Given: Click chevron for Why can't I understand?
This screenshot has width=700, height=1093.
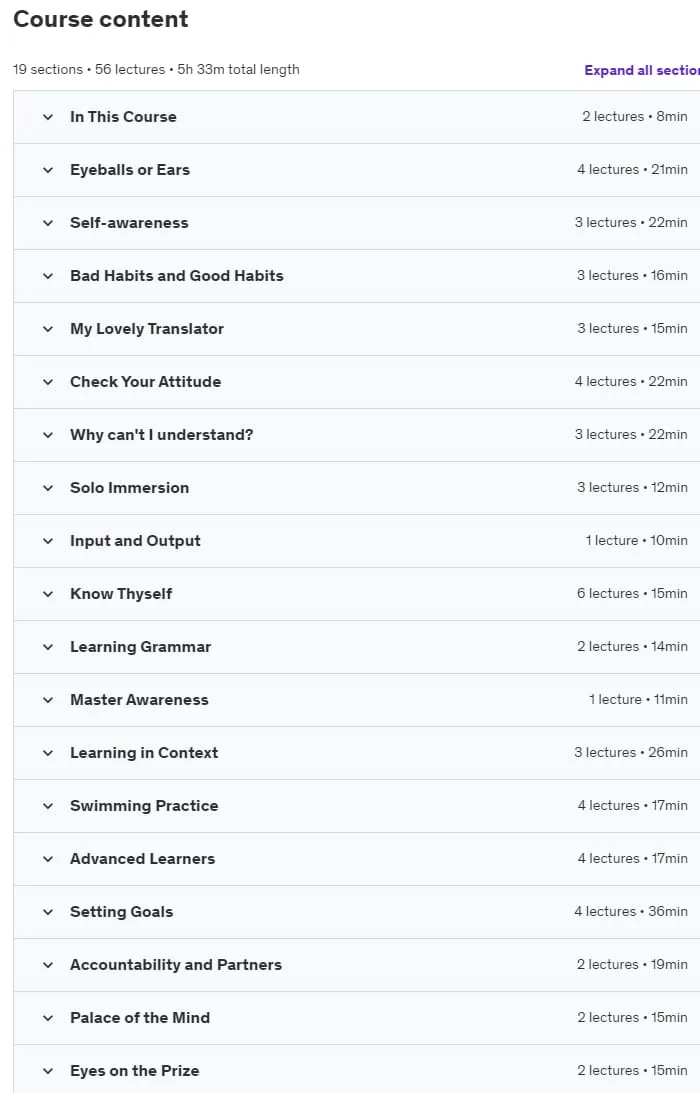Looking at the screenshot, I should click(48, 435).
